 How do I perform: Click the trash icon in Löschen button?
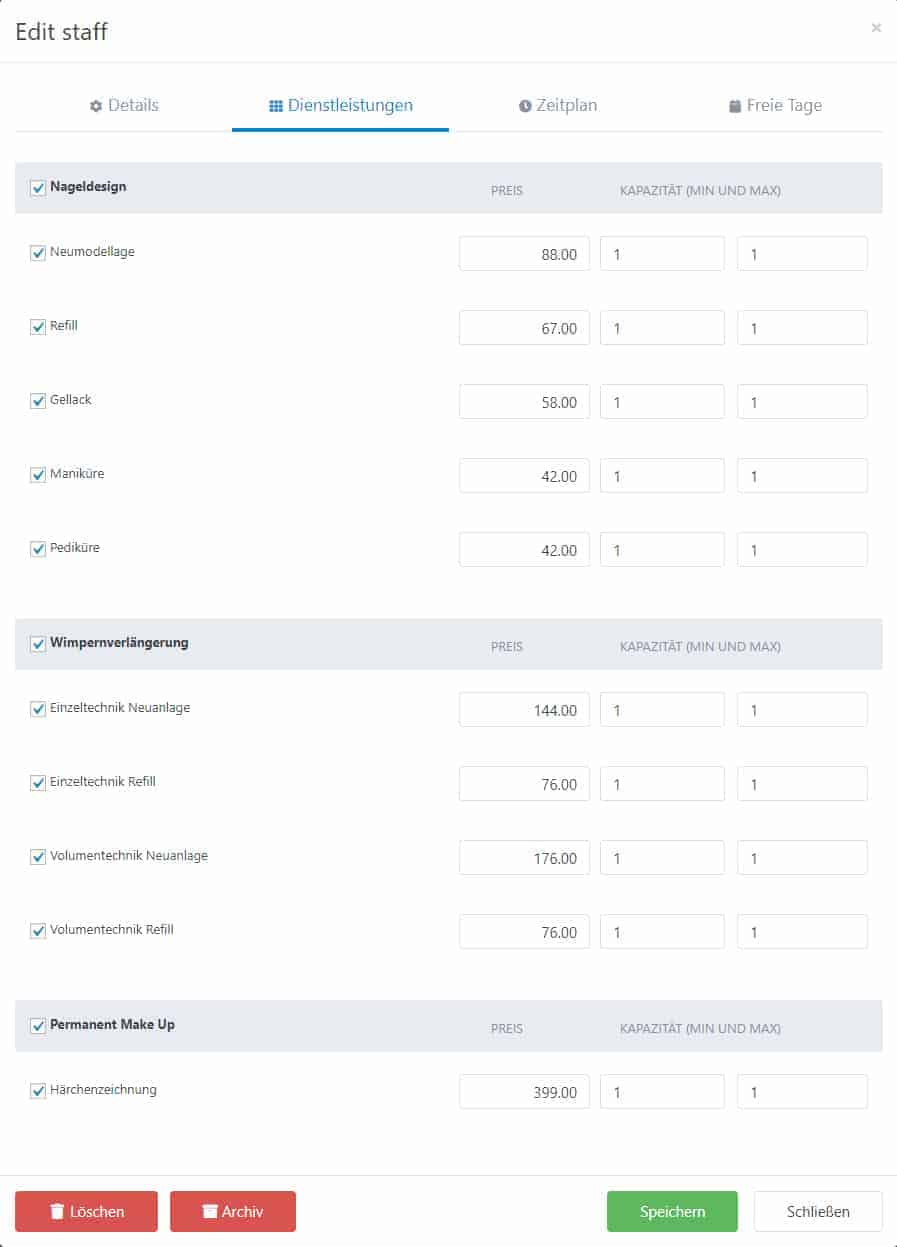56,1211
